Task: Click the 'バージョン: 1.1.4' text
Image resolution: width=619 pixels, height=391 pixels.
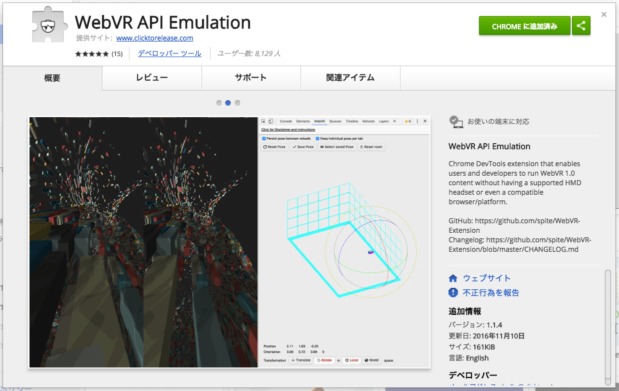Action: coord(475,325)
